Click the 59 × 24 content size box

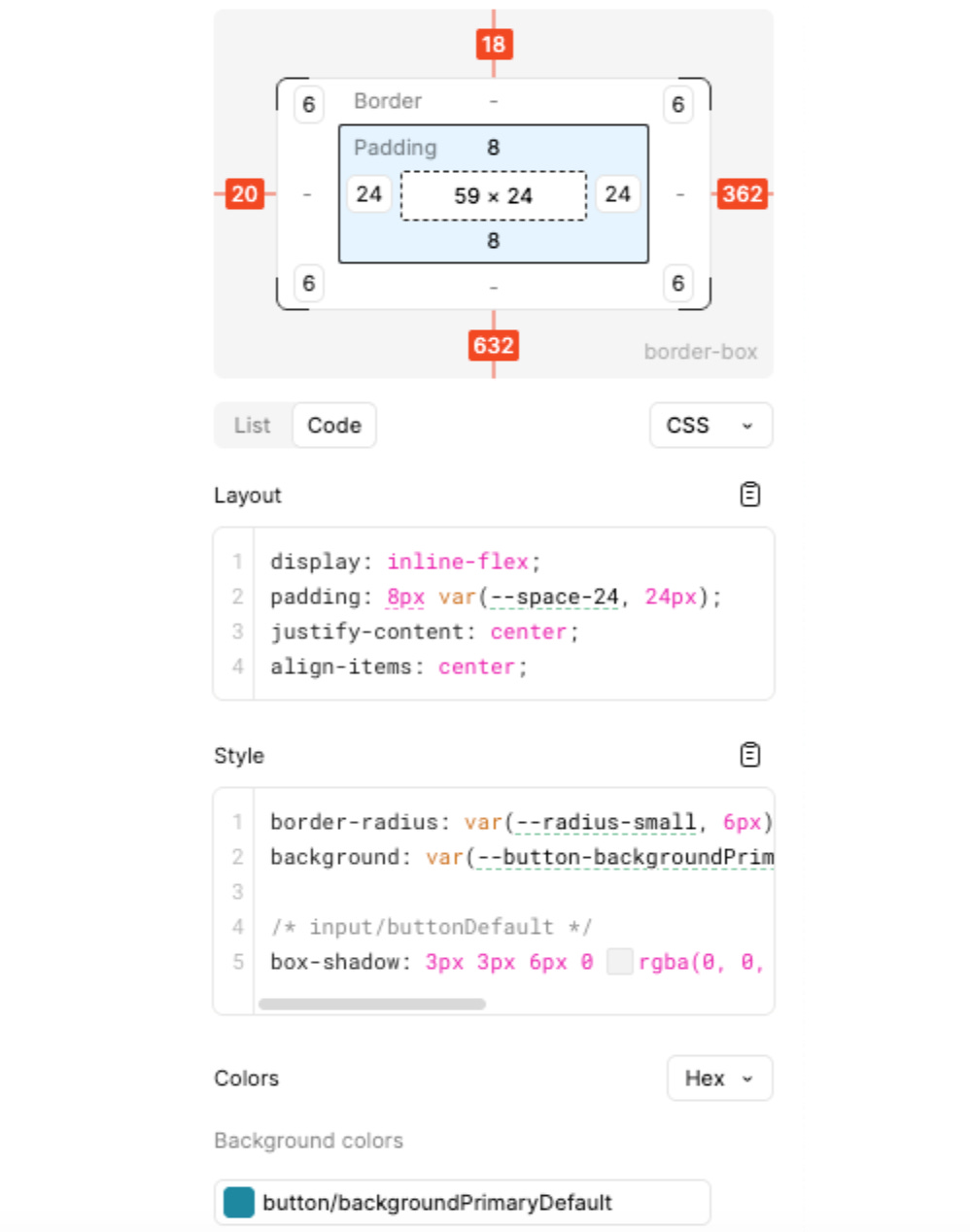tap(494, 196)
